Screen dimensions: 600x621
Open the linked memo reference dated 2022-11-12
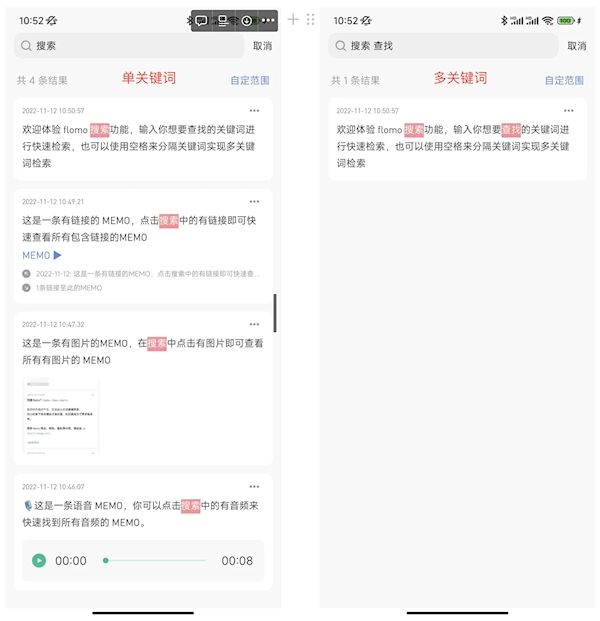(x=142, y=274)
